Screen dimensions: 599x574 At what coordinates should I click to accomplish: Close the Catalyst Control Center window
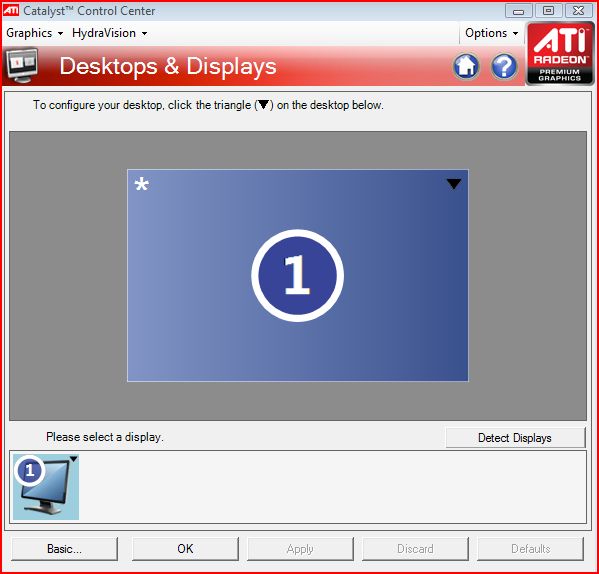point(579,11)
